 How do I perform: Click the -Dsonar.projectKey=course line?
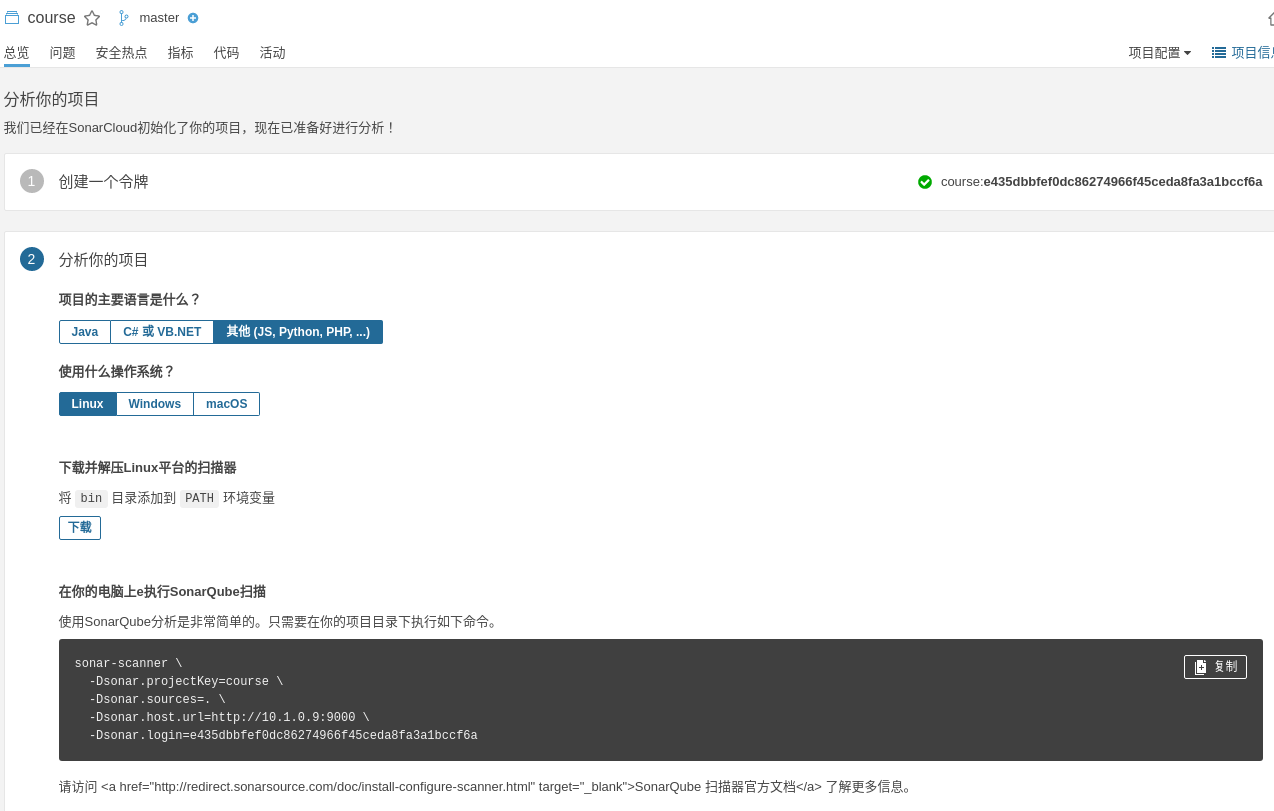pos(186,682)
